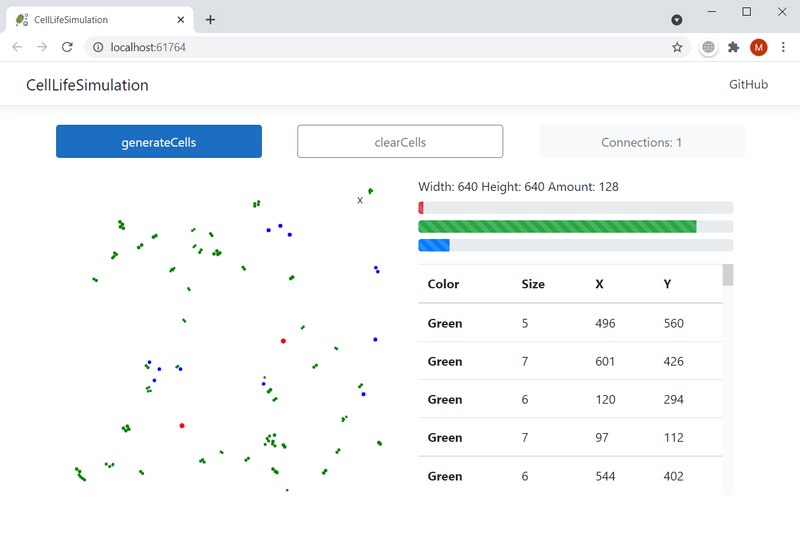Click the X value 496 cell
The width and height of the screenshot is (800, 546).
605,324
